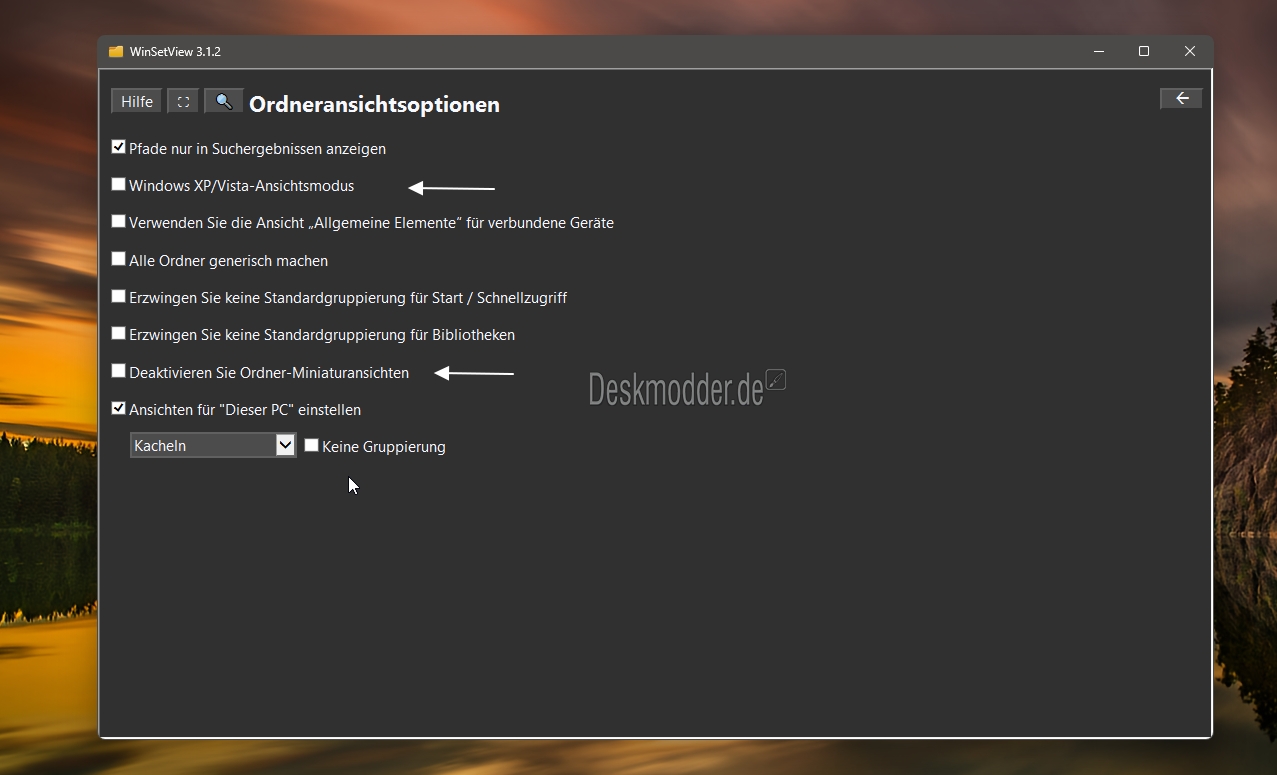Toggle Deaktivieren Sie Ordner-Miniaturansichten checkbox
Screen dimensions: 1277x775
pos(119,371)
